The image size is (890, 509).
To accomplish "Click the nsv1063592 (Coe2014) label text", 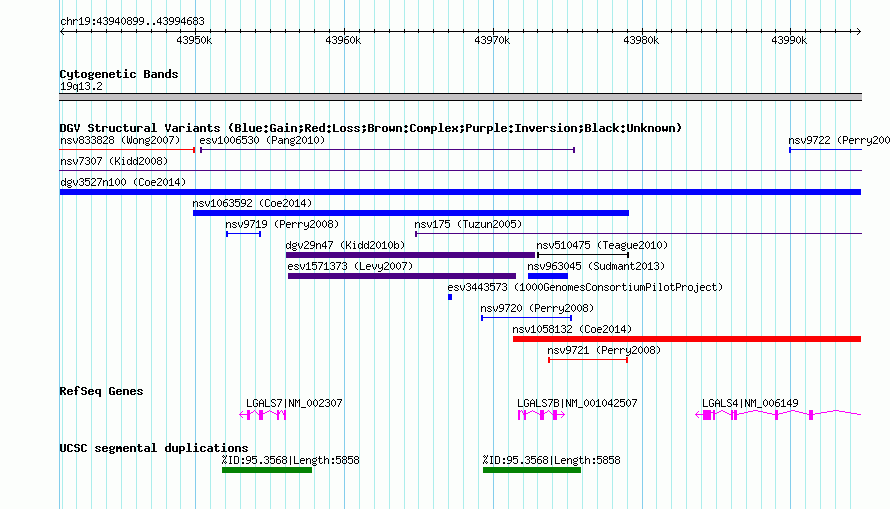I will tap(252, 203).
